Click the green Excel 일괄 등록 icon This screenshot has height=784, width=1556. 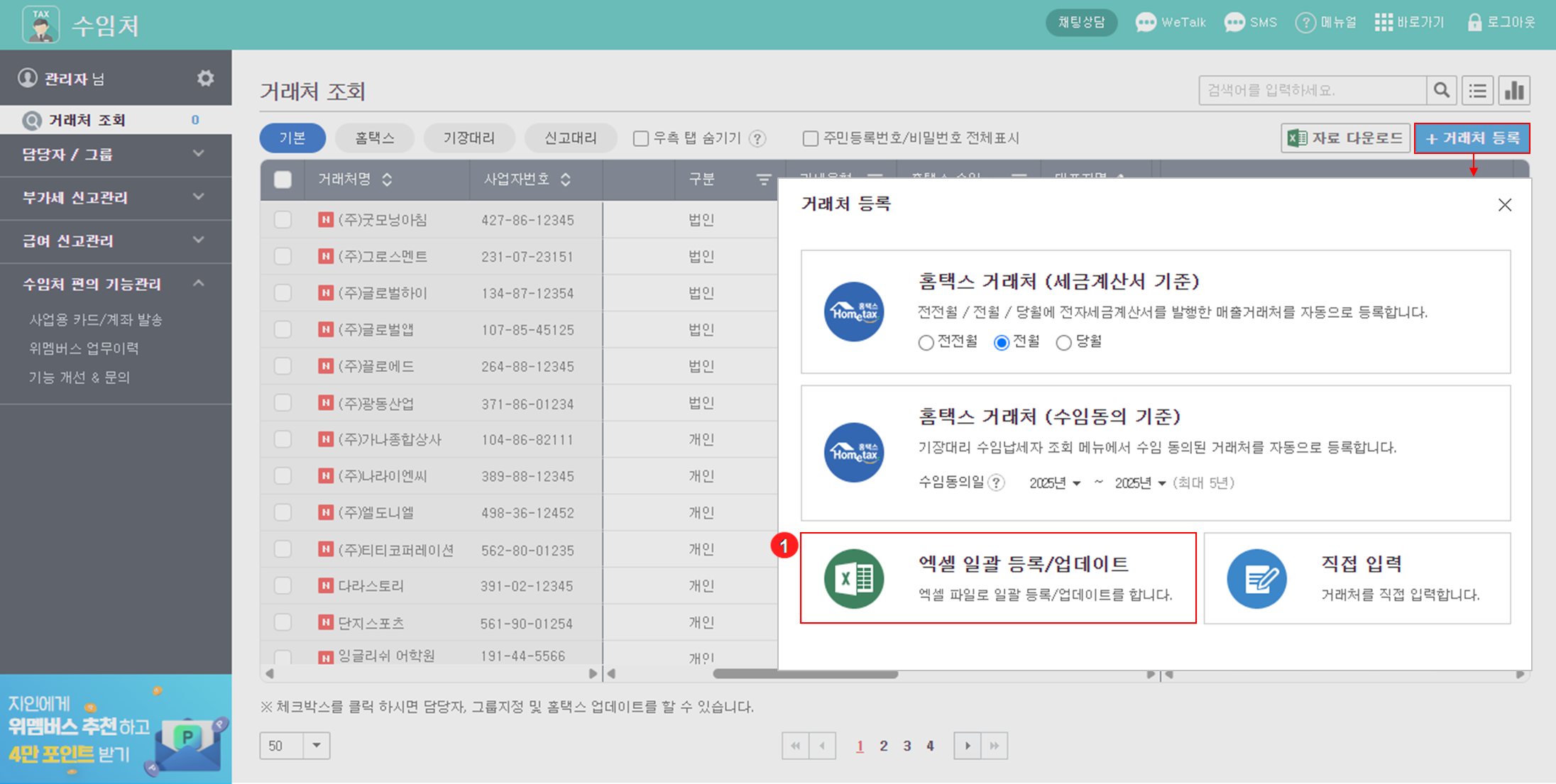(x=854, y=578)
